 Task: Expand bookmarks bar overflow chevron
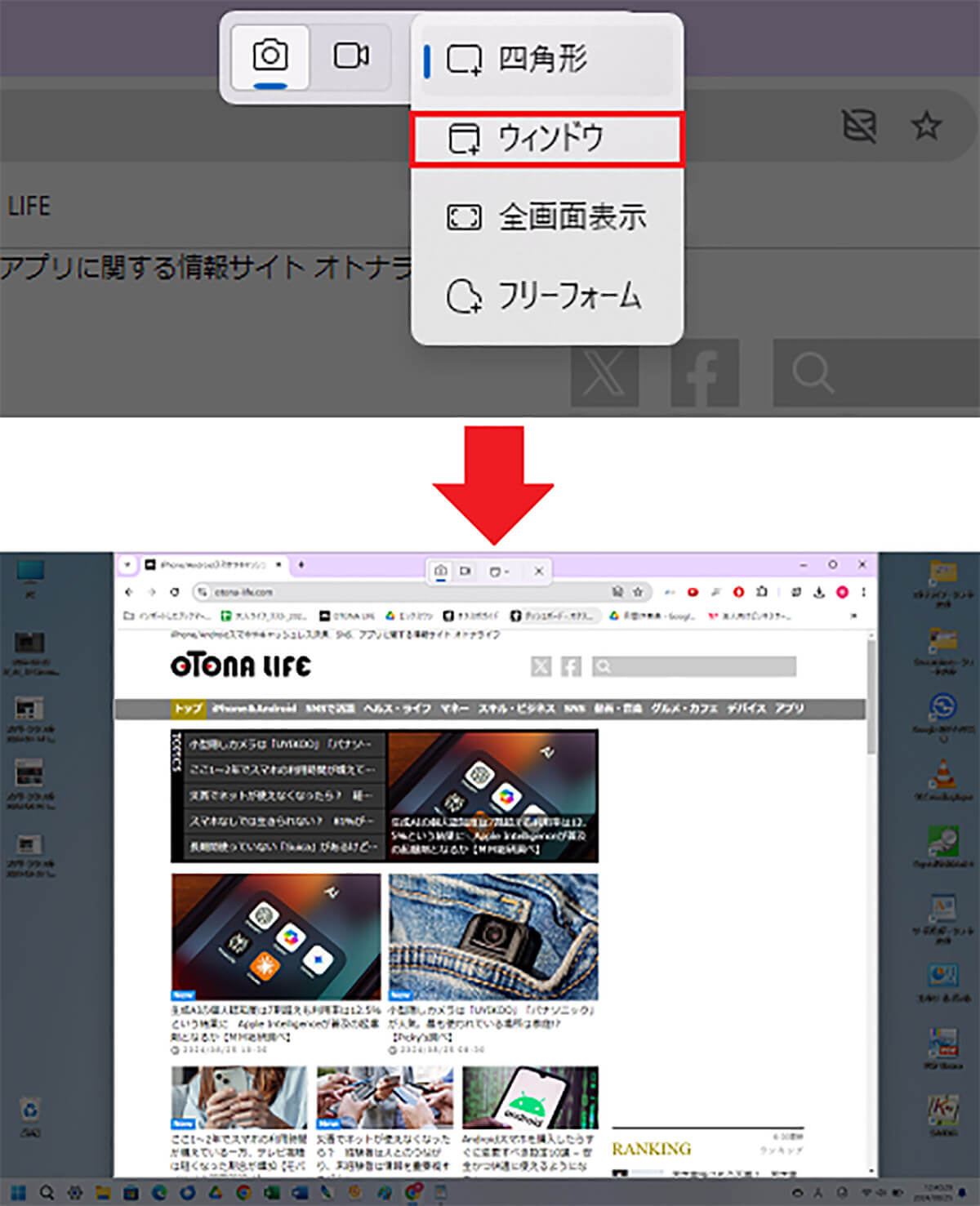pyautogui.click(x=855, y=616)
